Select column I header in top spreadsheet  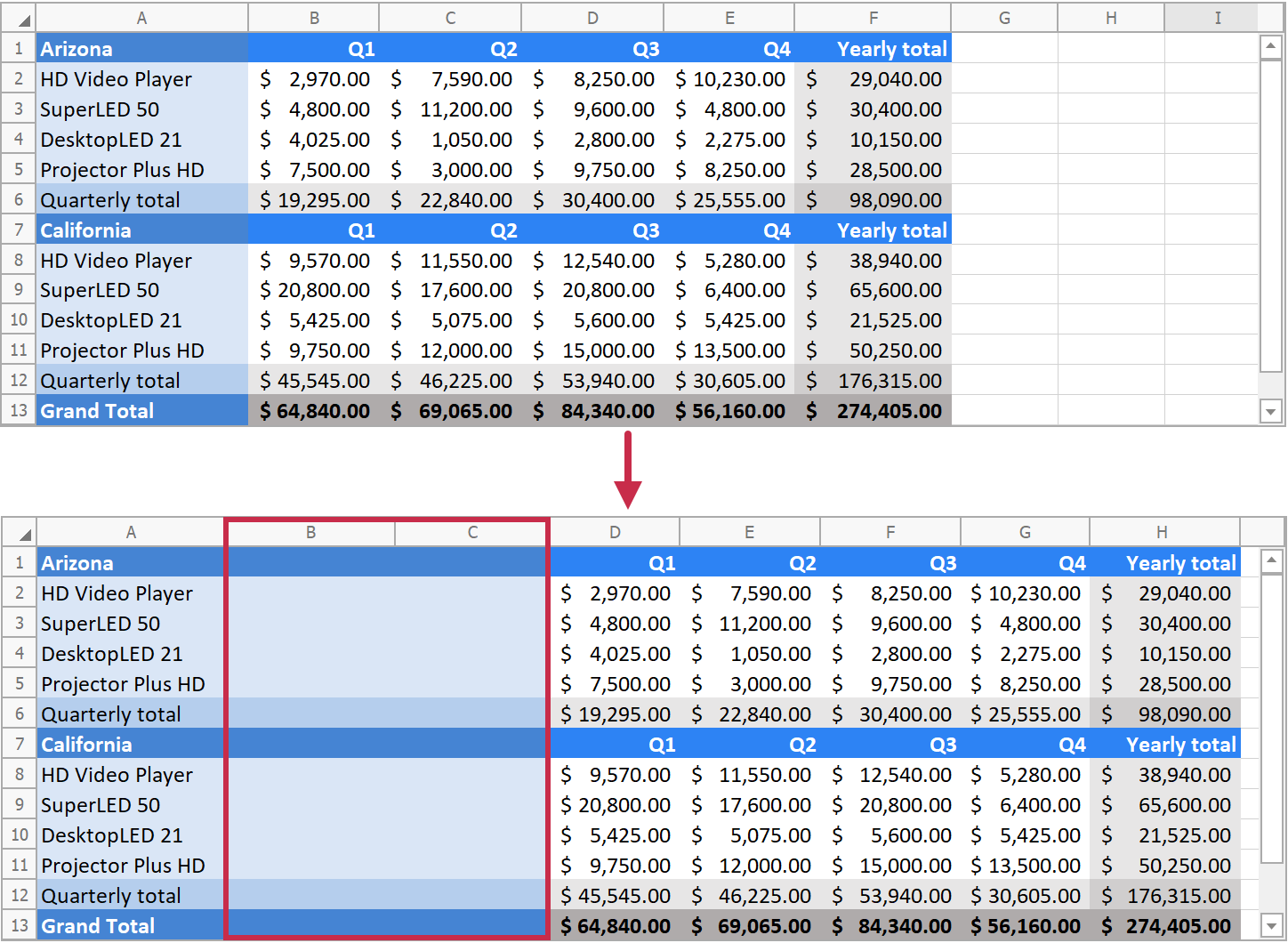coord(1217,18)
